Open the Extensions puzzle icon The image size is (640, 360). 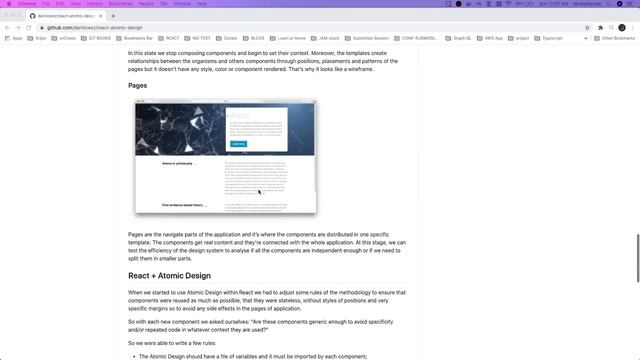600,28
